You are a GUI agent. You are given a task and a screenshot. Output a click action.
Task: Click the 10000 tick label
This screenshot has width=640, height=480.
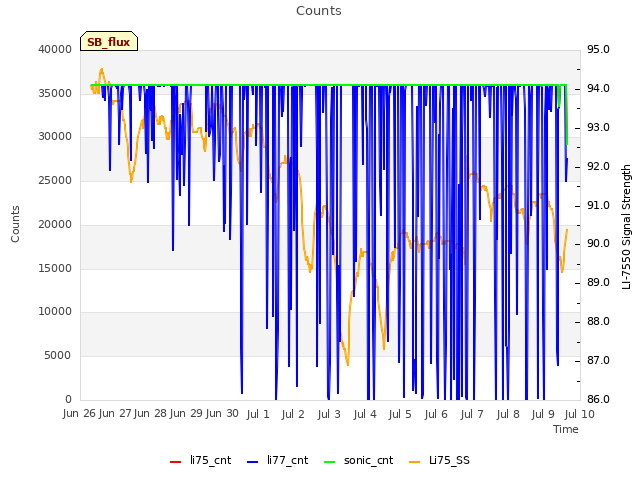tap(55, 311)
